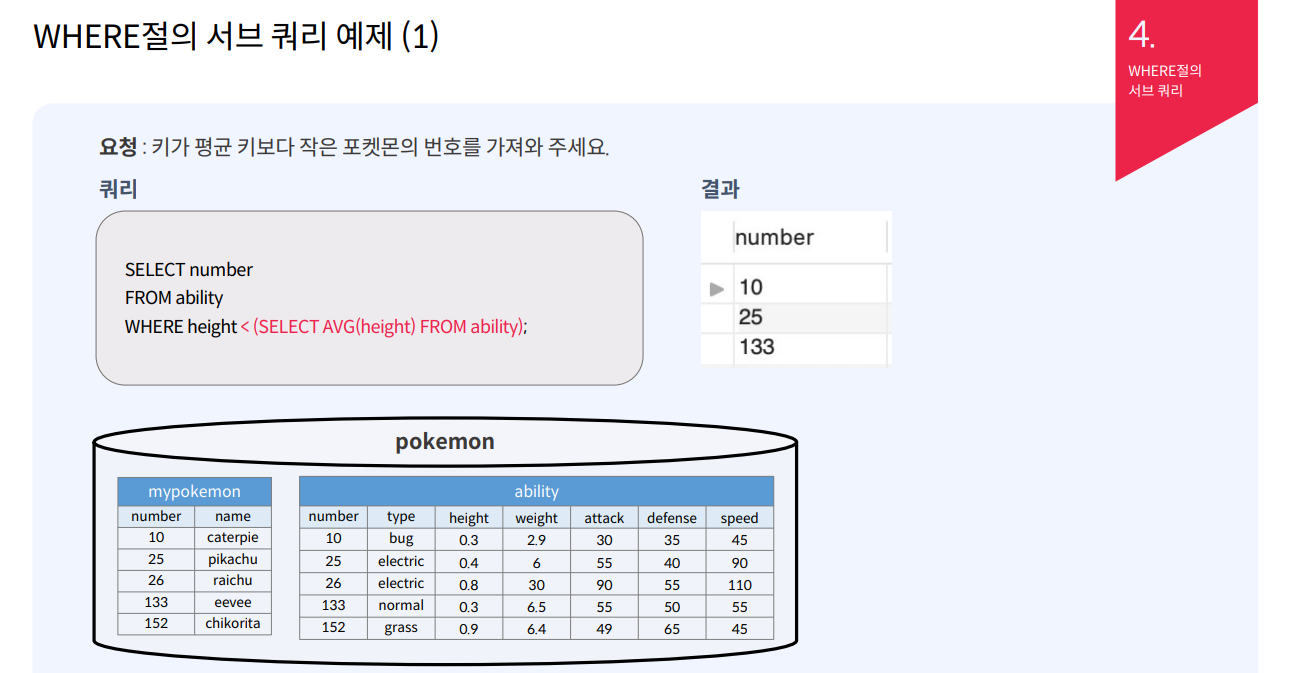
Task: Select the slide title 'WHERE절의 서브 쿼리 예제 (1)'
Action: (x=236, y=37)
